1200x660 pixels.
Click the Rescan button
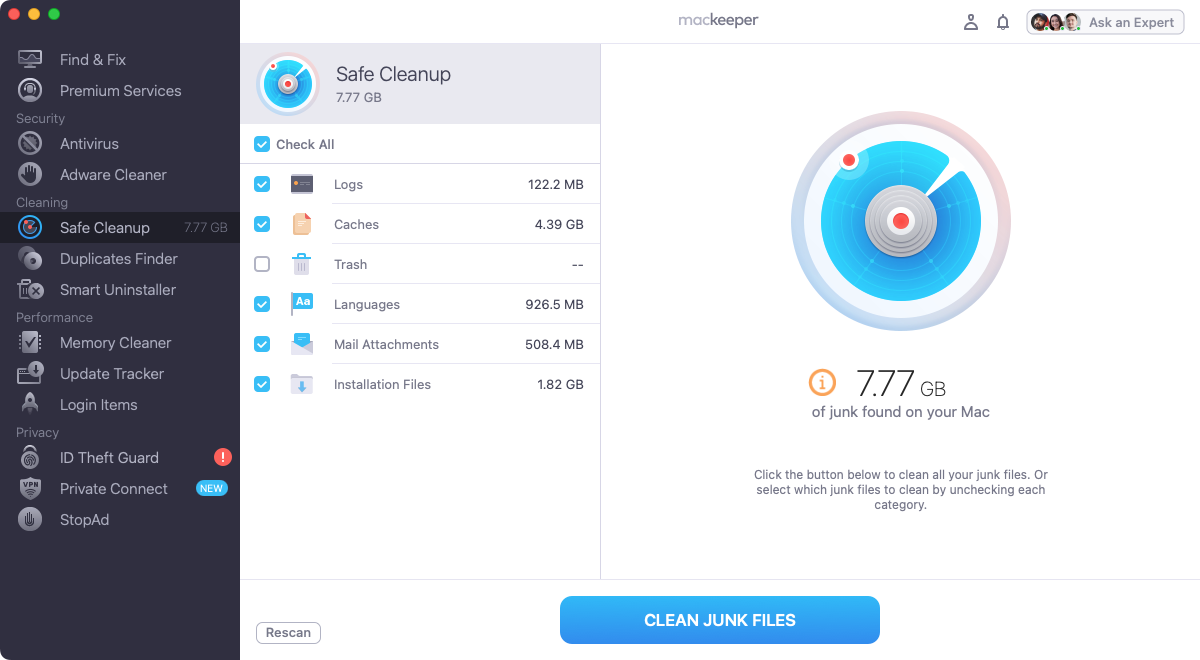[288, 632]
